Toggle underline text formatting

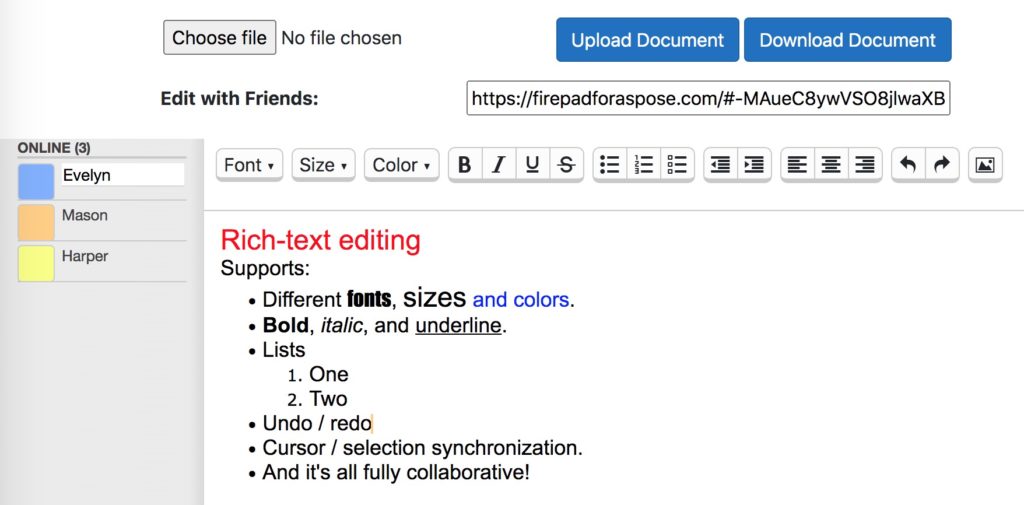(x=532, y=165)
